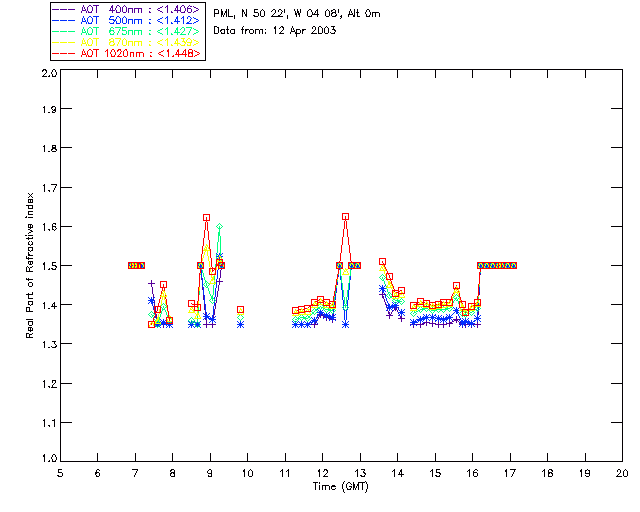
Task: Click the AOT 400nm legend entry
Action: click(126, 9)
